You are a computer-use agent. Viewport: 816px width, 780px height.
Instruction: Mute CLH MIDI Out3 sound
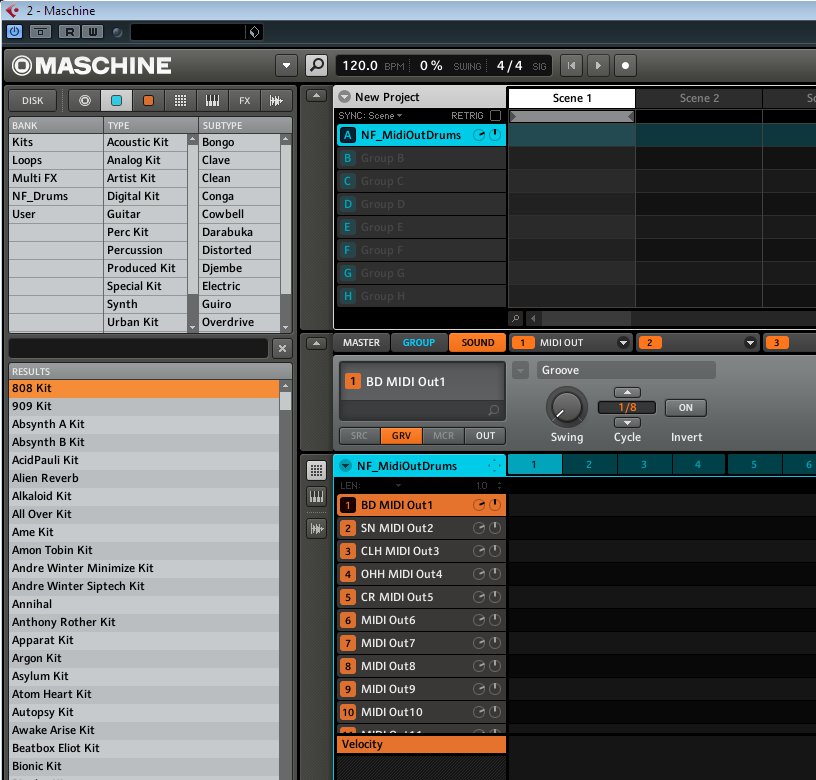click(495, 551)
